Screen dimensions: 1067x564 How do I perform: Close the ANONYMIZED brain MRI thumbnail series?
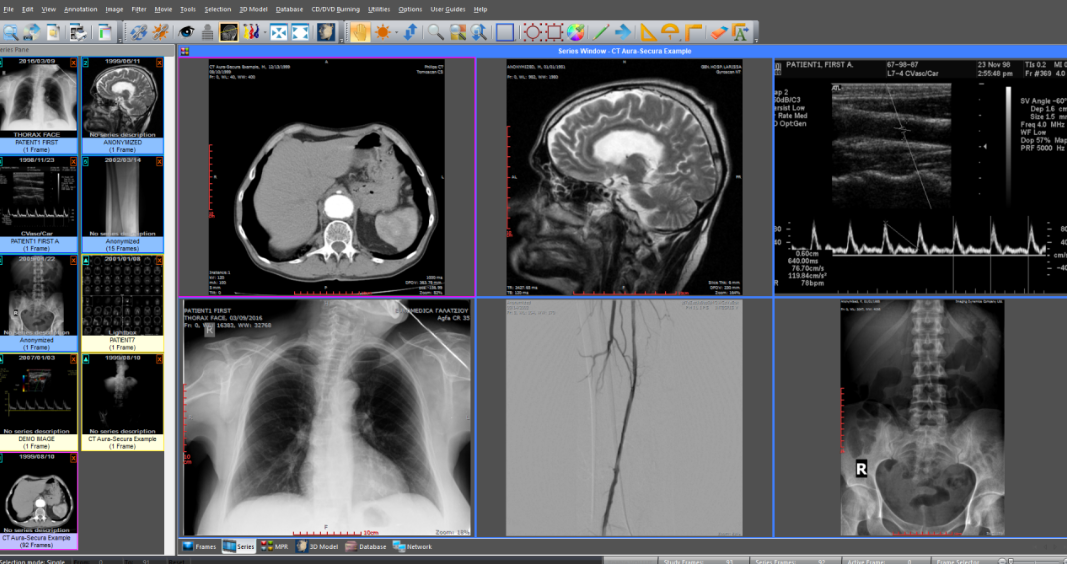(159, 63)
